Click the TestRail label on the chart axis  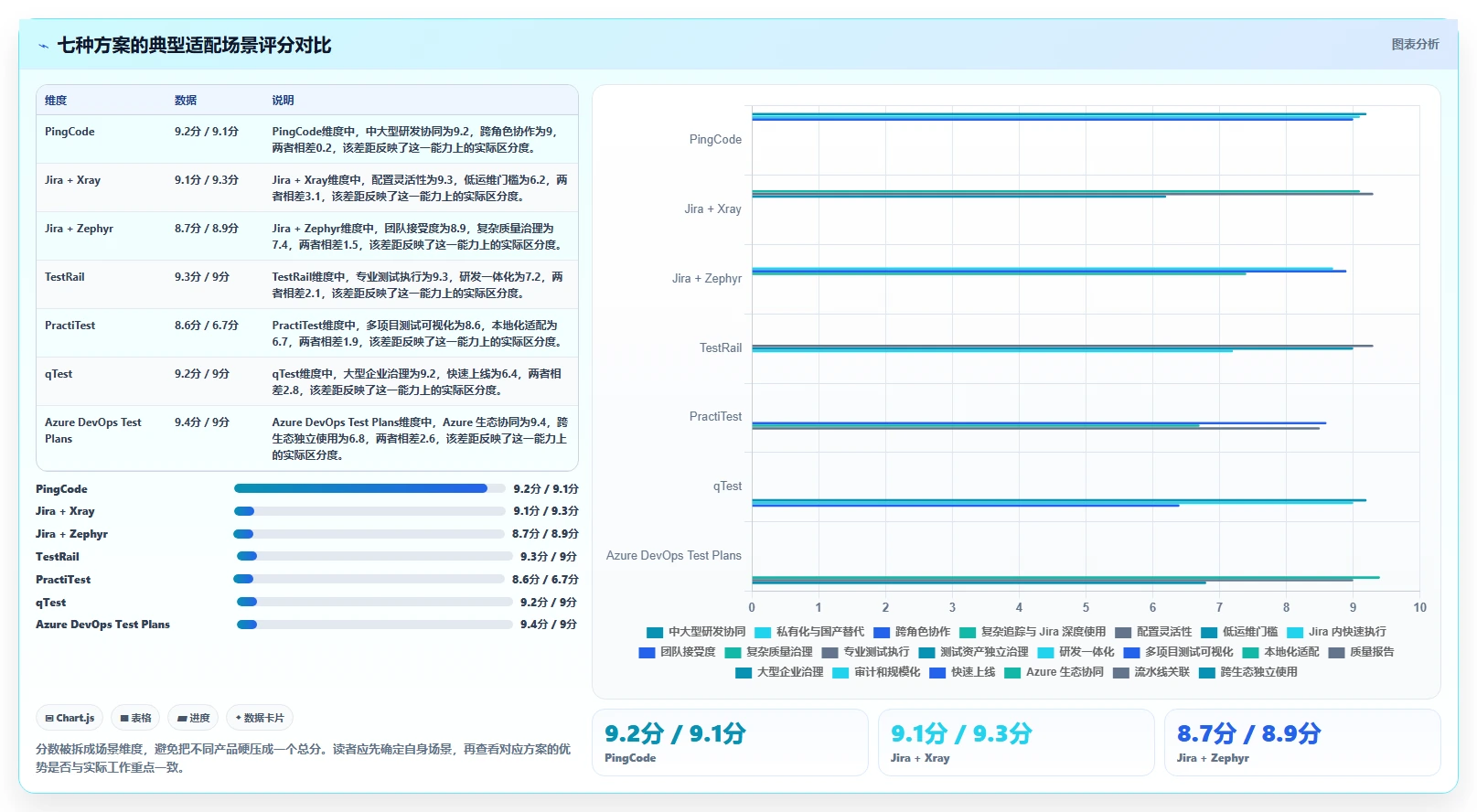click(x=721, y=348)
